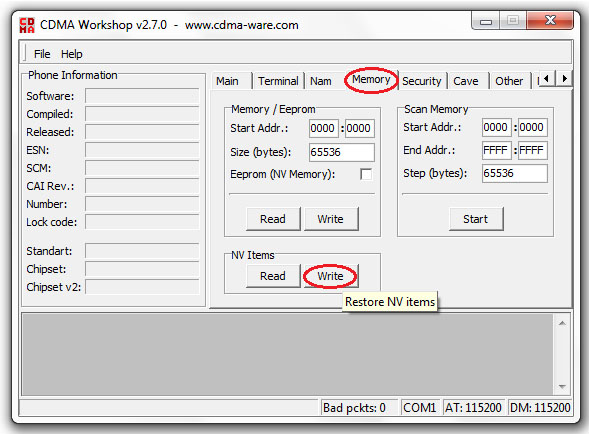The width and height of the screenshot is (589, 434).
Task: Click the CDMA Workshop app icon in title bar
Action: [27, 25]
